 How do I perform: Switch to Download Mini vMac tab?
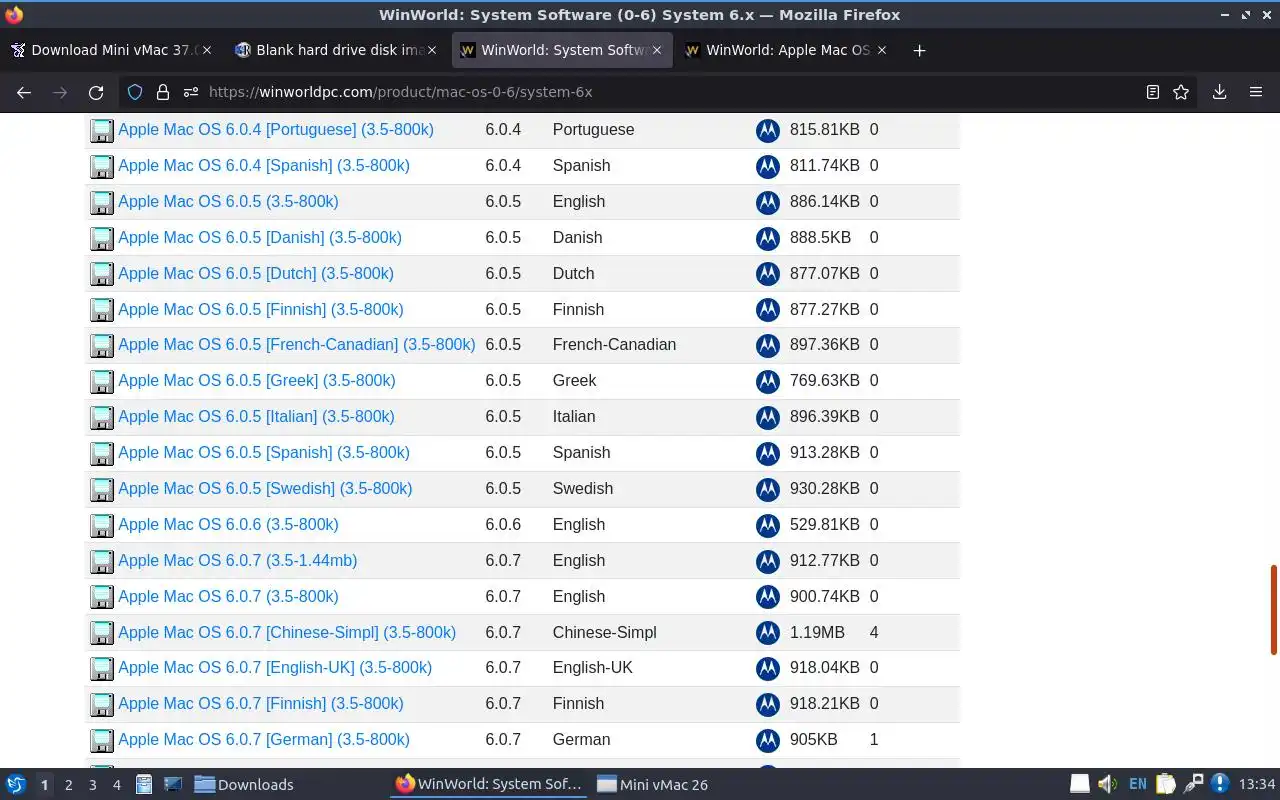click(x=112, y=50)
